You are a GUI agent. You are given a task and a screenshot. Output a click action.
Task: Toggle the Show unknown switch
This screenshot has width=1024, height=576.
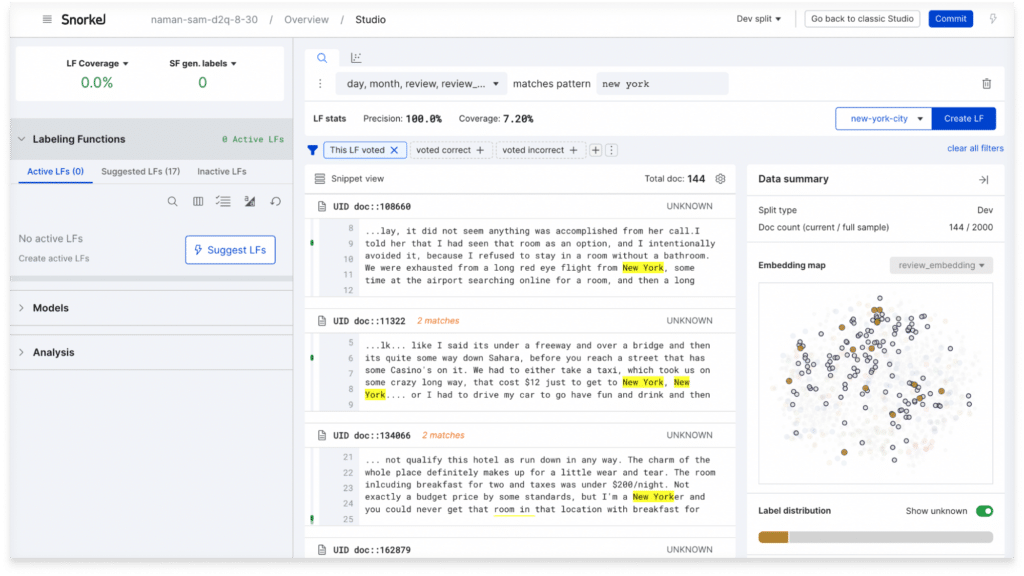point(984,511)
